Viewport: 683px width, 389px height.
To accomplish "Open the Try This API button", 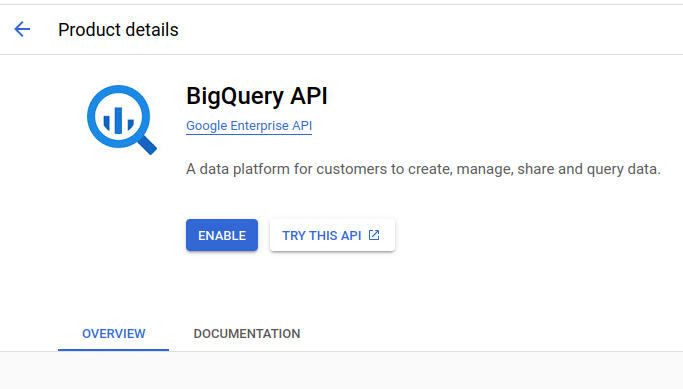I will (x=332, y=235).
